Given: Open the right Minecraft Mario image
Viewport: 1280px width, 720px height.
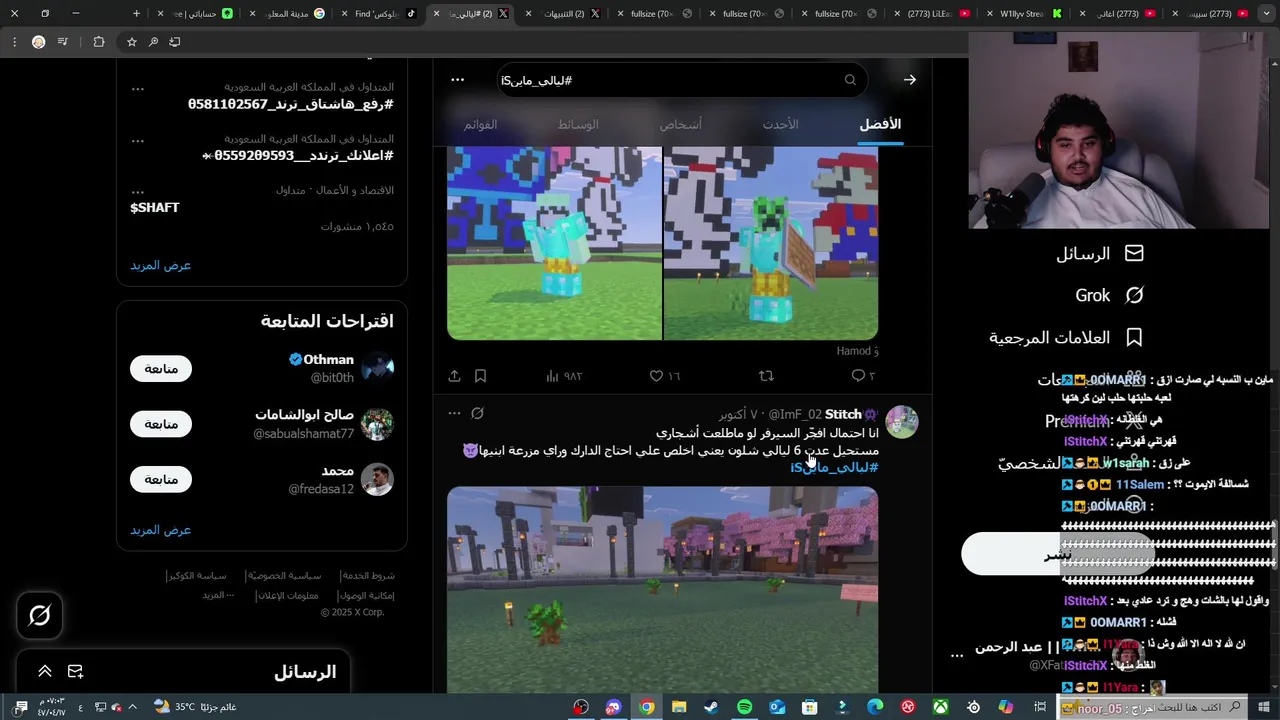Looking at the screenshot, I should [771, 243].
